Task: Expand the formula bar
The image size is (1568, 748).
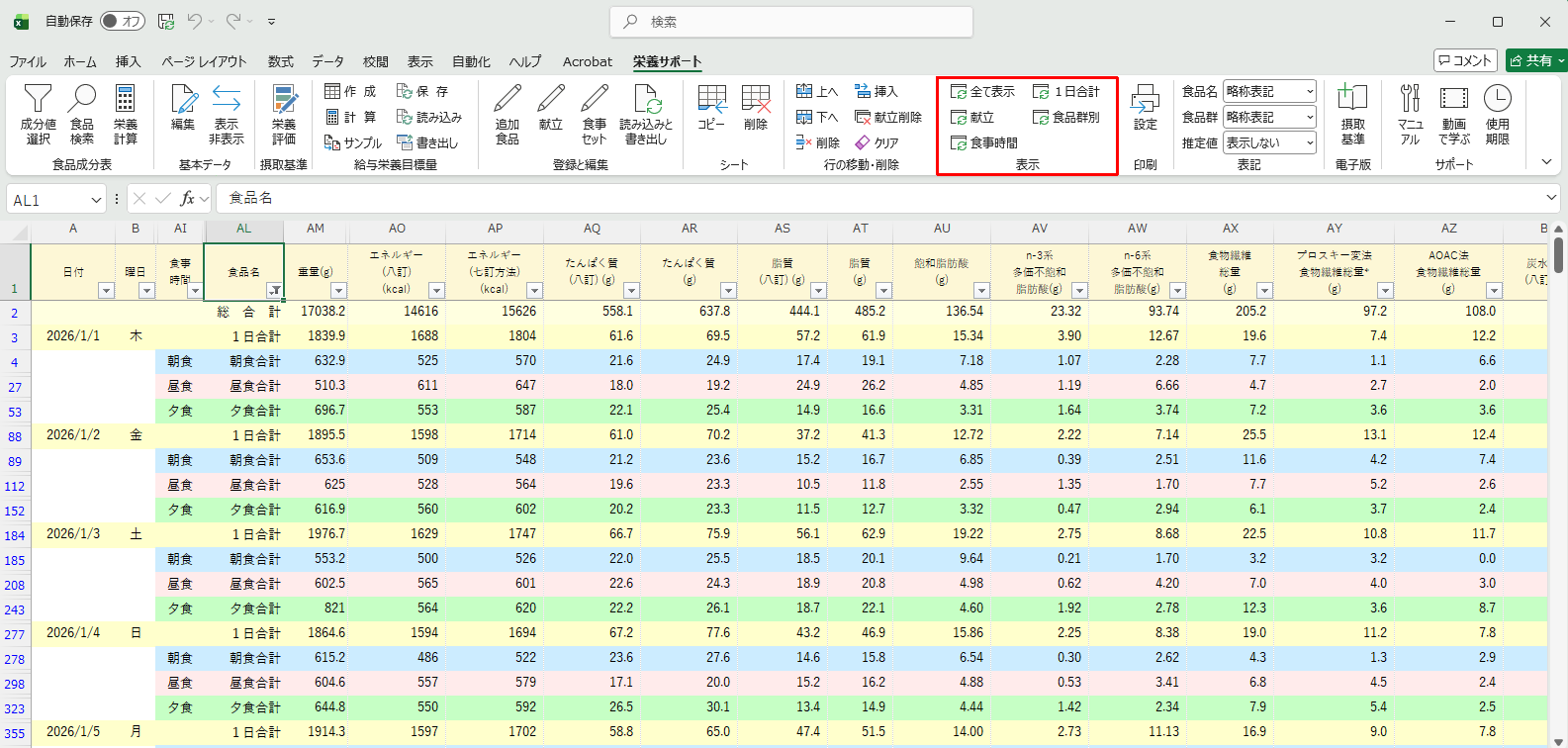Action: click(1551, 198)
